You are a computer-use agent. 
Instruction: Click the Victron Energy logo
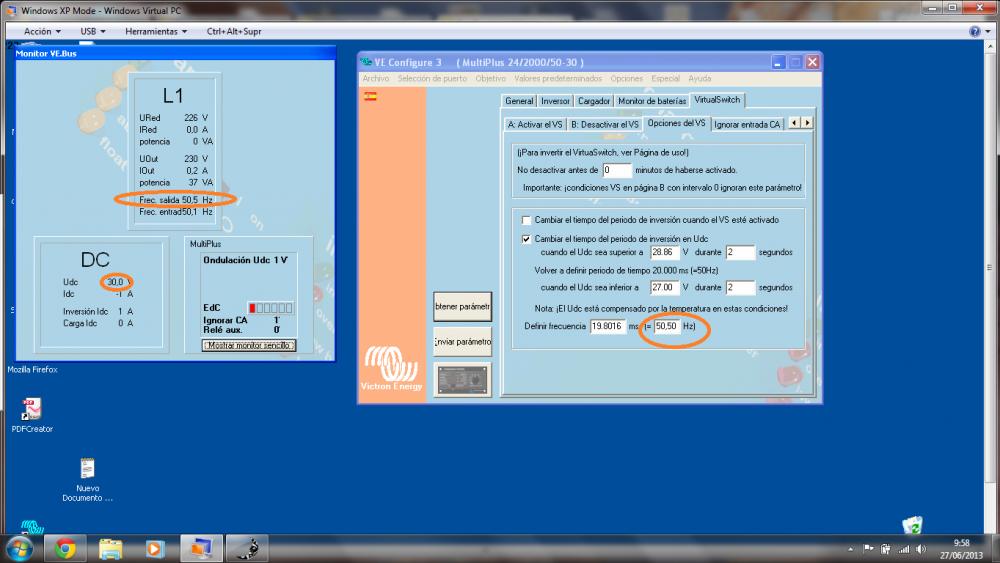pyautogui.click(x=392, y=368)
